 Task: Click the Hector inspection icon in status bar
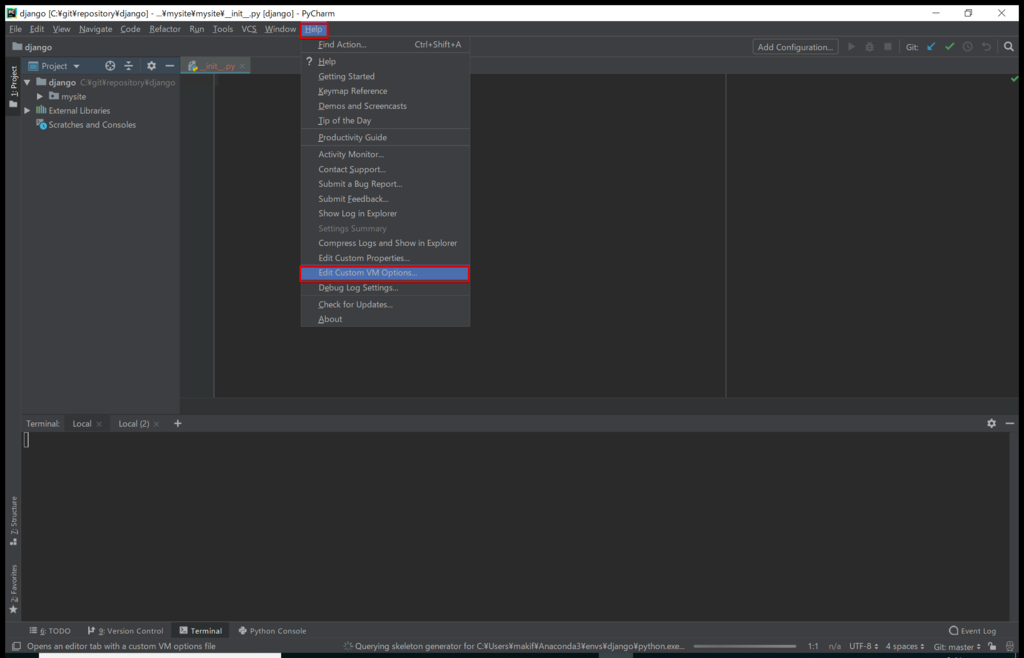[1010, 646]
